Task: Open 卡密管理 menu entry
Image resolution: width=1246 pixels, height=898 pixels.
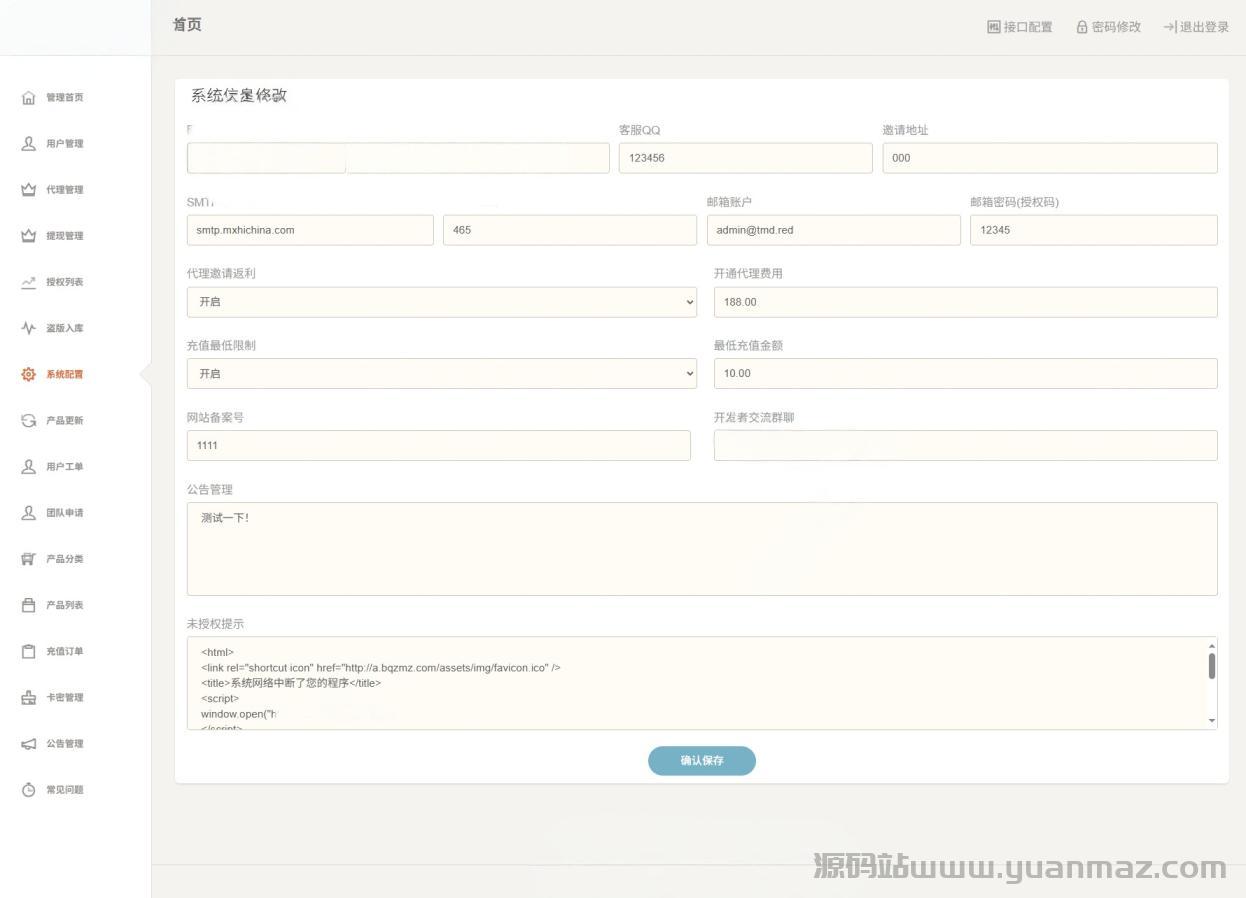Action: 65,698
